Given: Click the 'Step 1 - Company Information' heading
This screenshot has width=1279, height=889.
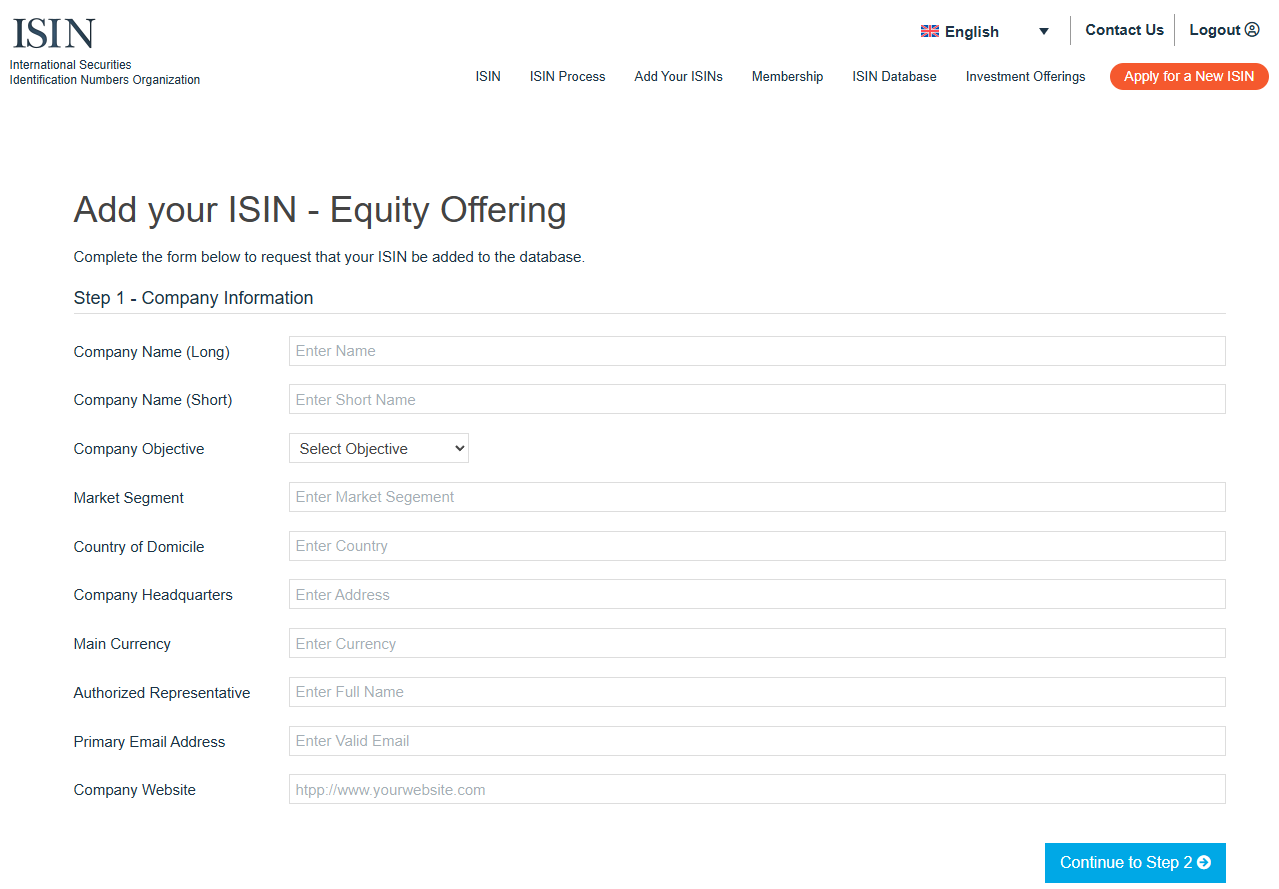Looking at the screenshot, I should 193,298.
